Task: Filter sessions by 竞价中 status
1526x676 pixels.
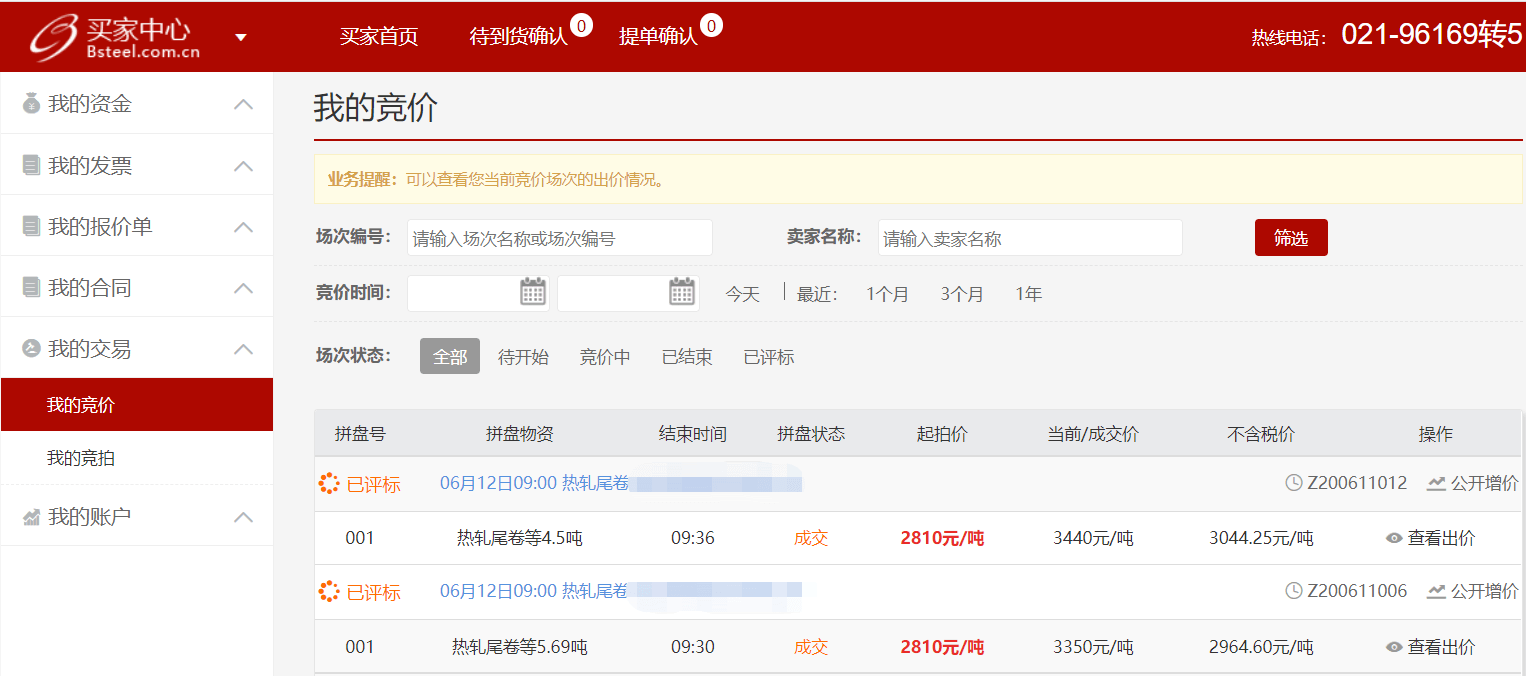Action: [605, 357]
